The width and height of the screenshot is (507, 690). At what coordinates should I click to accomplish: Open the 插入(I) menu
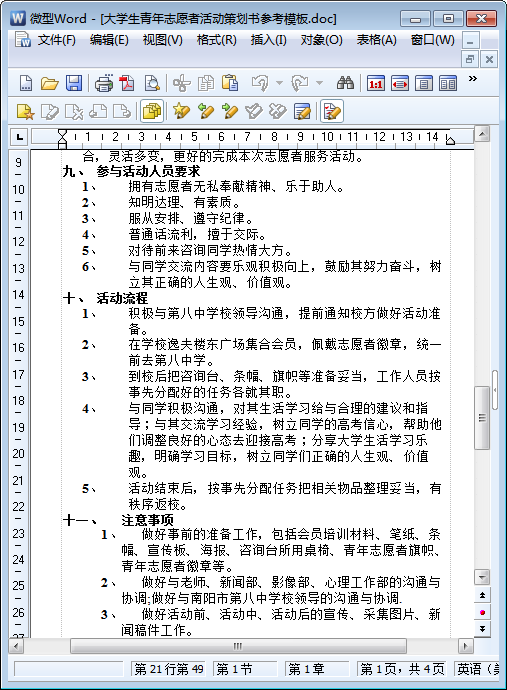pyautogui.click(x=268, y=40)
